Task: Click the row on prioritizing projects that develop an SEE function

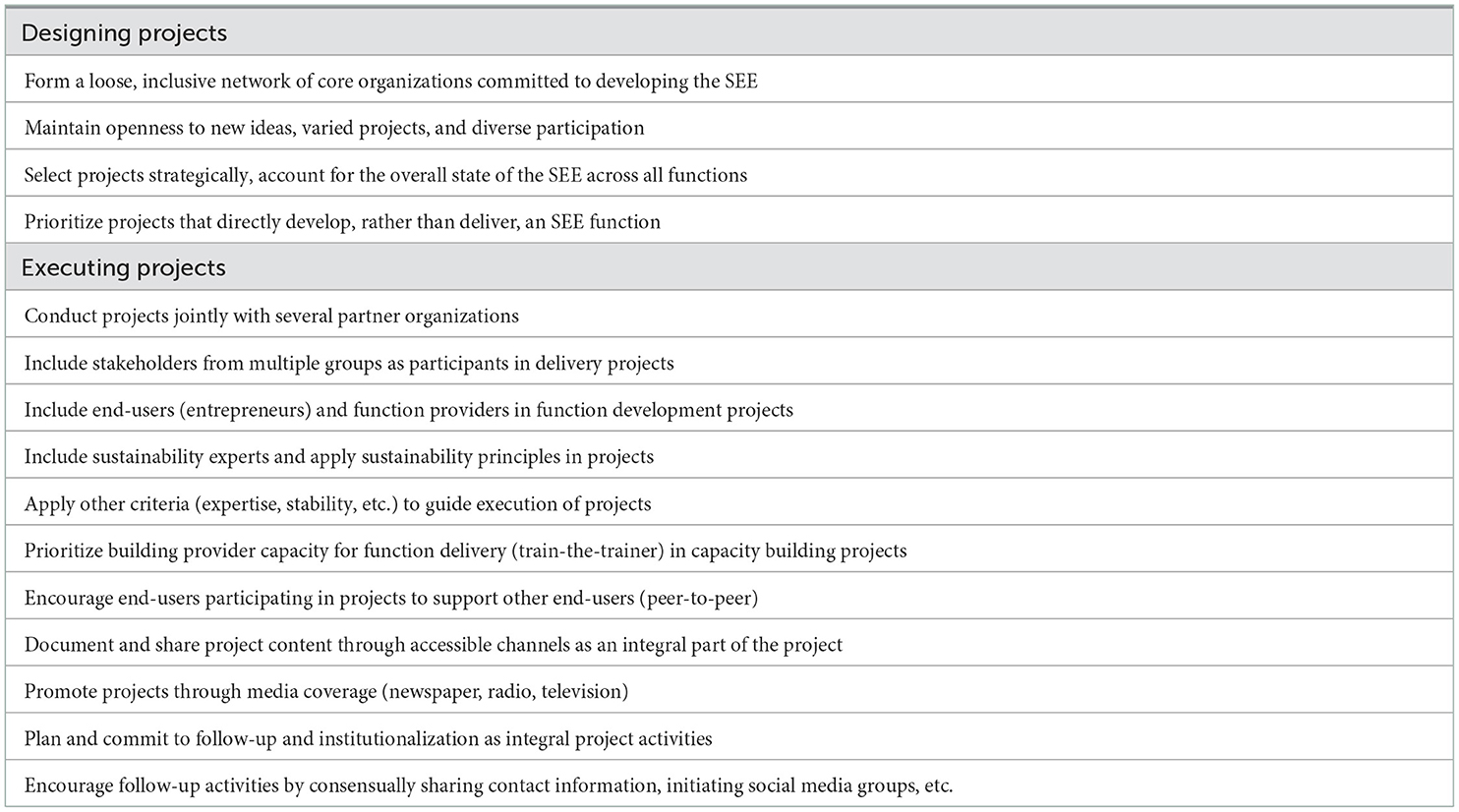Action: pyautogui.click(x=342, y=222)
